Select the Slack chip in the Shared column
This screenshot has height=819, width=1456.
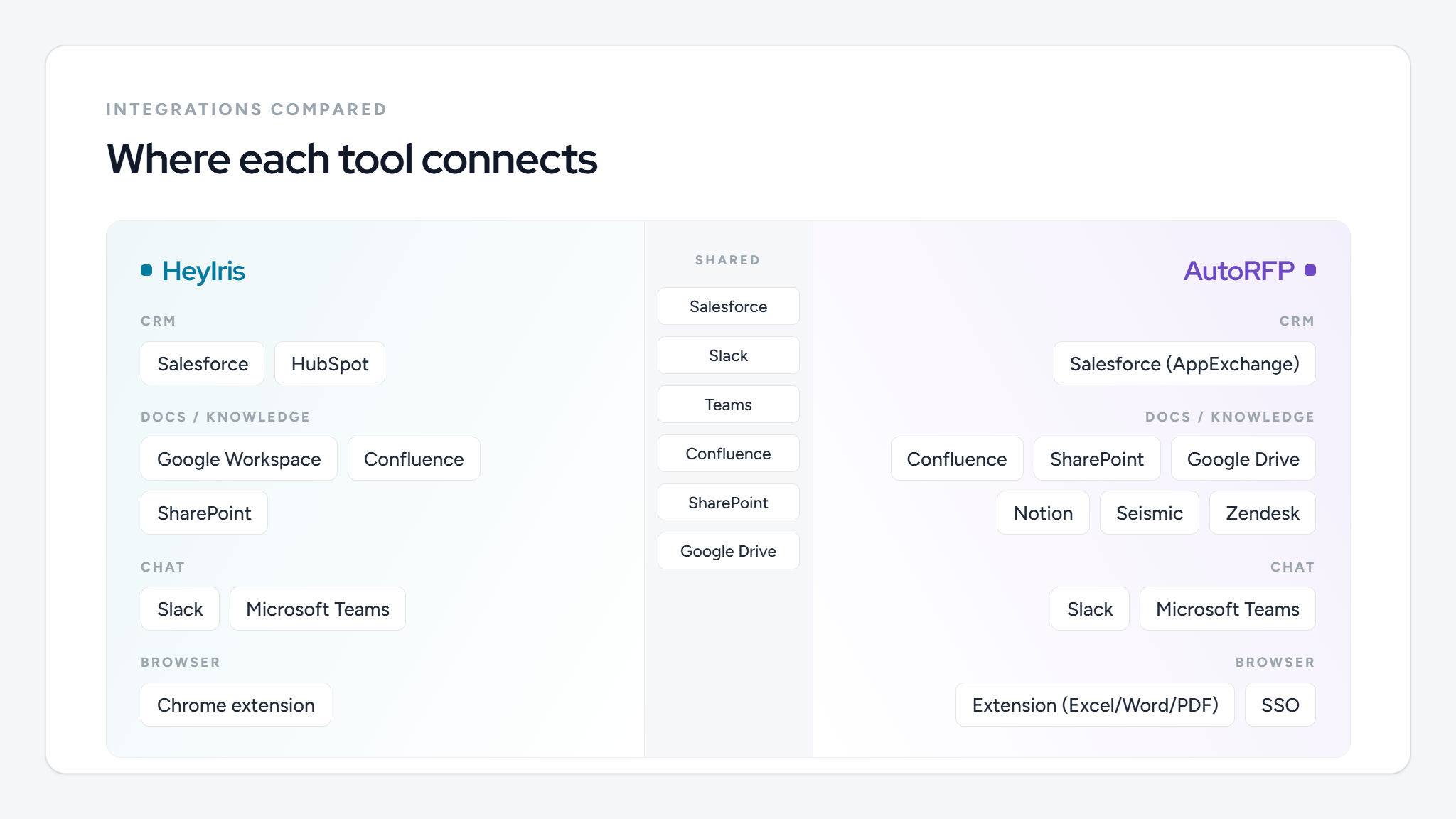[x=729, y=355]
